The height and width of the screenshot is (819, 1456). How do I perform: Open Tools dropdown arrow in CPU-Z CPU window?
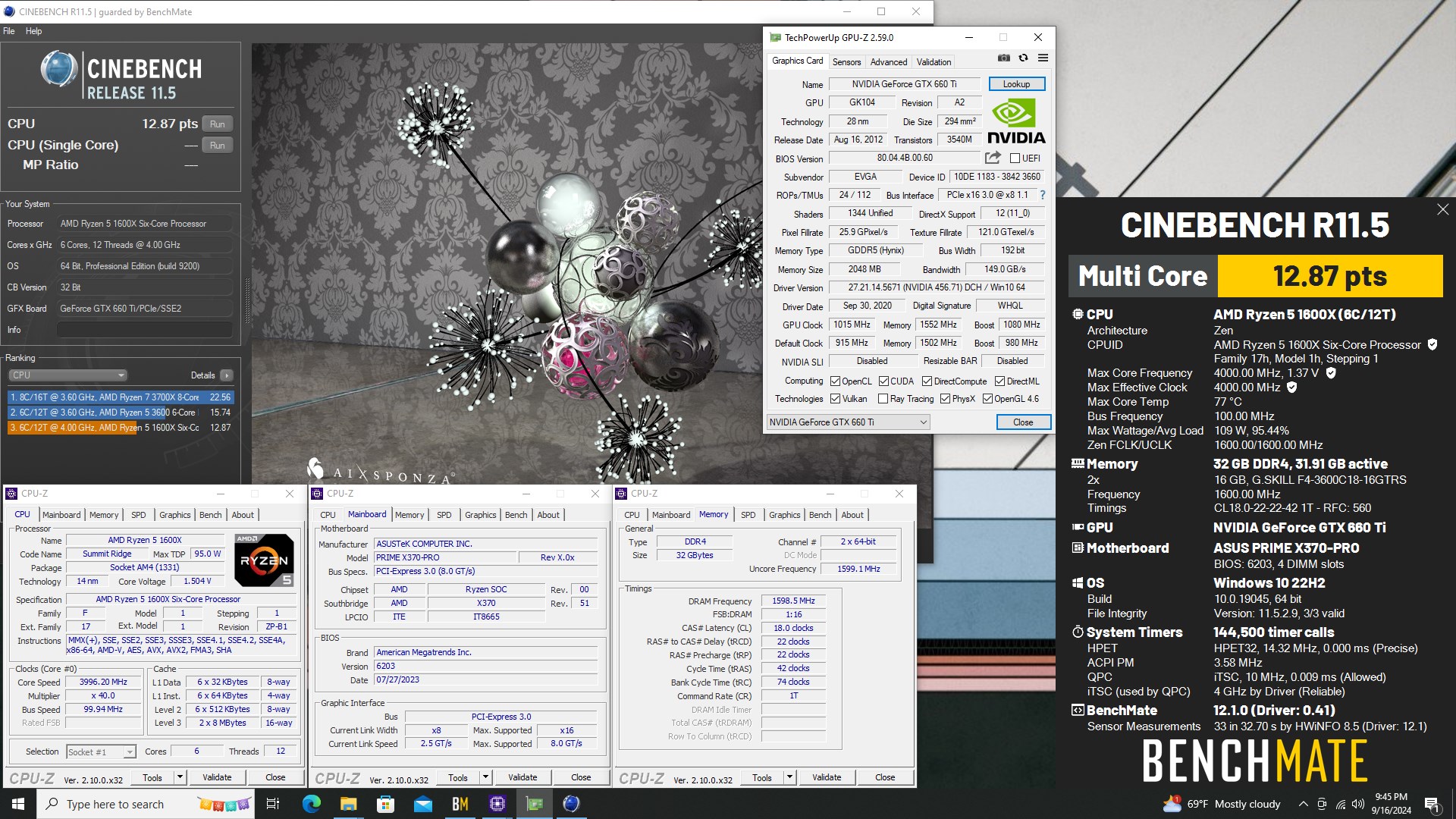click(180, 777)
